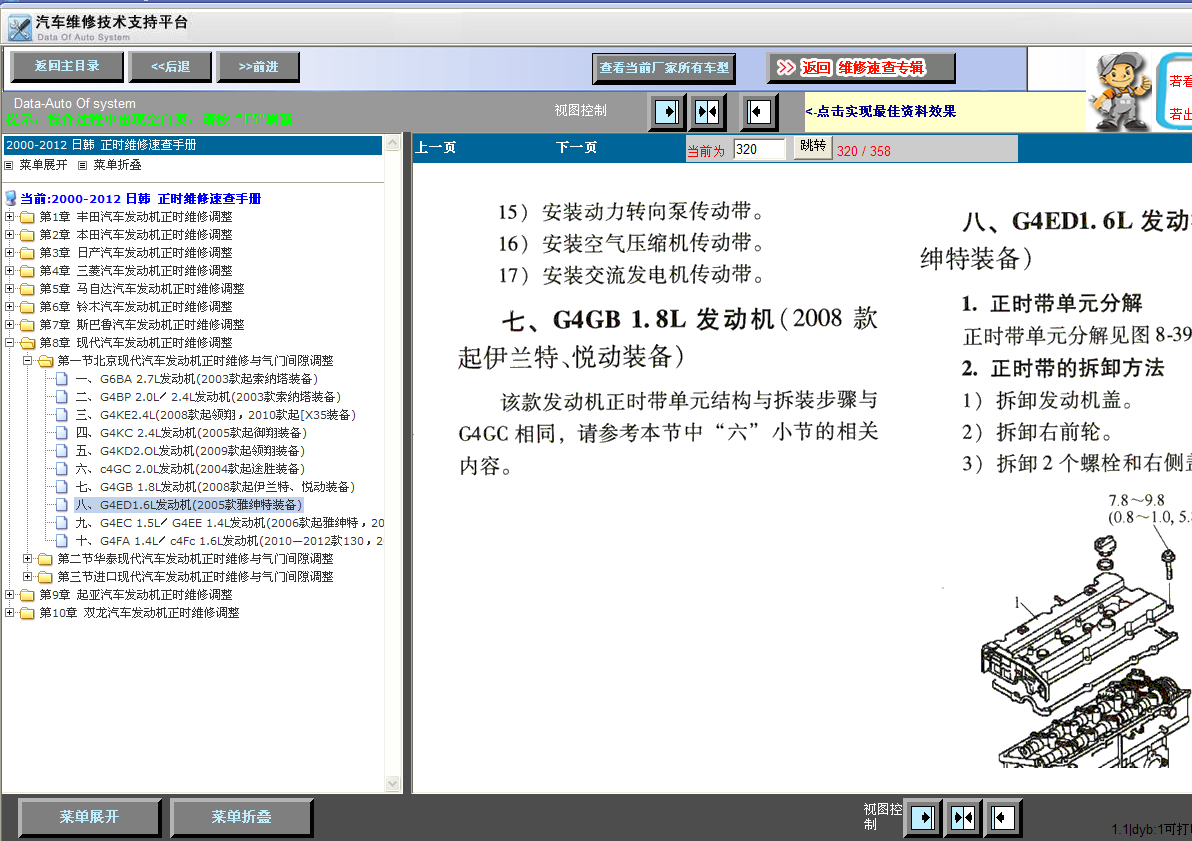
Task: Click folder icon of 第9章 起亚汽车
Action: click(x=27, y=595)
